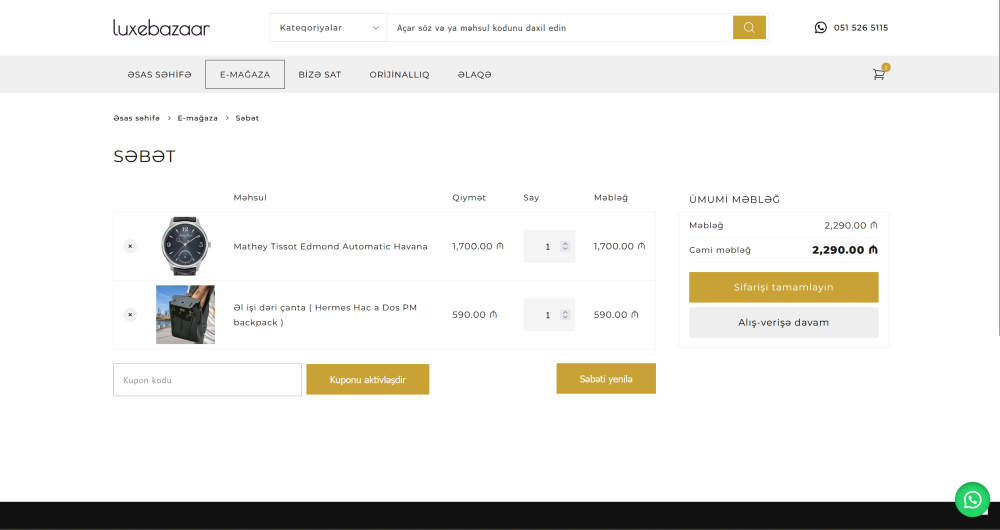
Task: Focus the Kupon kodu input field
Action: click(207, 380)
